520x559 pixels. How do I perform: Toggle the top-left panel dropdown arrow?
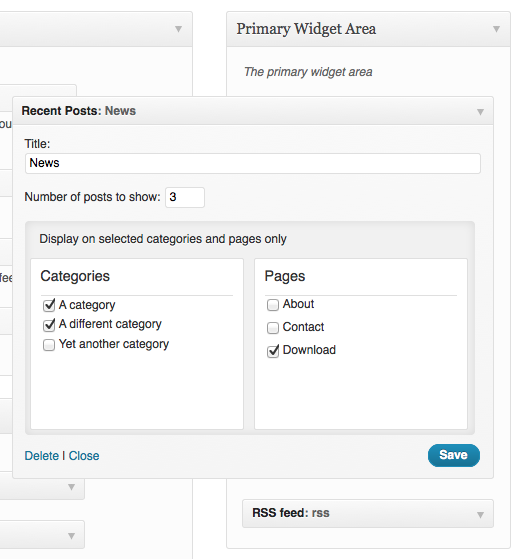tap(178, 29)
